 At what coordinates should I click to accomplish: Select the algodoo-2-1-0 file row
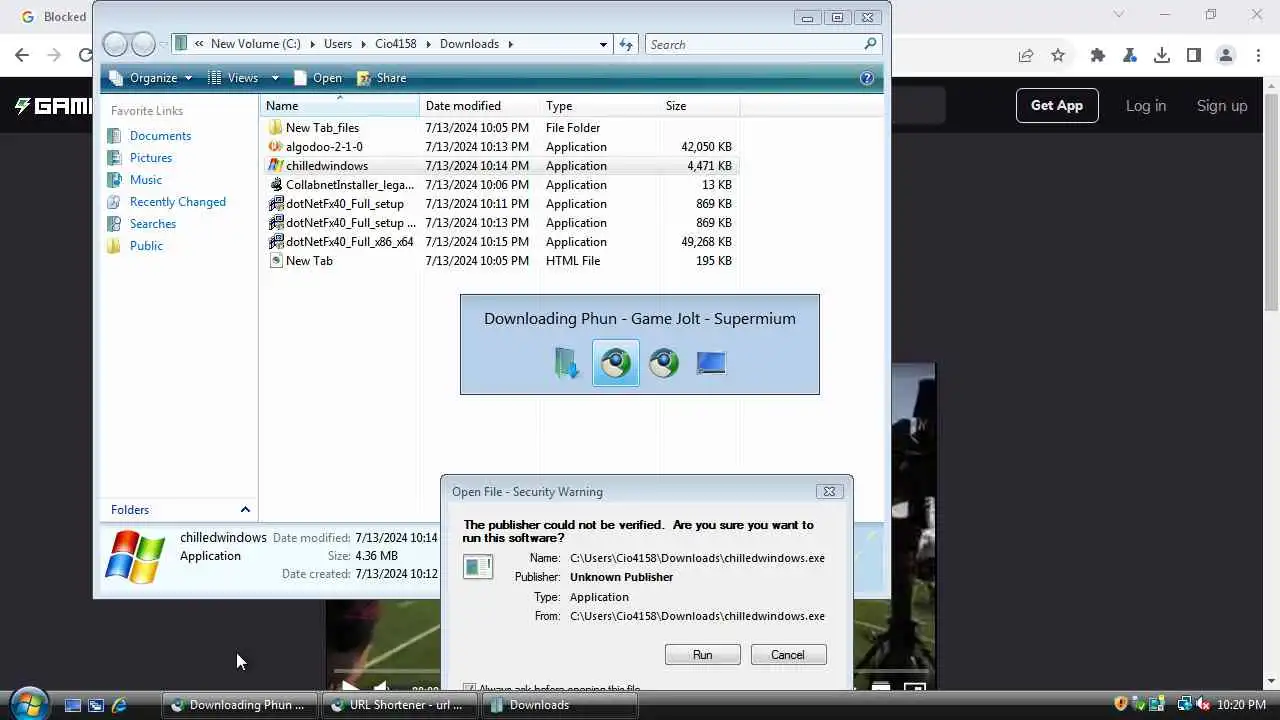click(x=500, y=147)
